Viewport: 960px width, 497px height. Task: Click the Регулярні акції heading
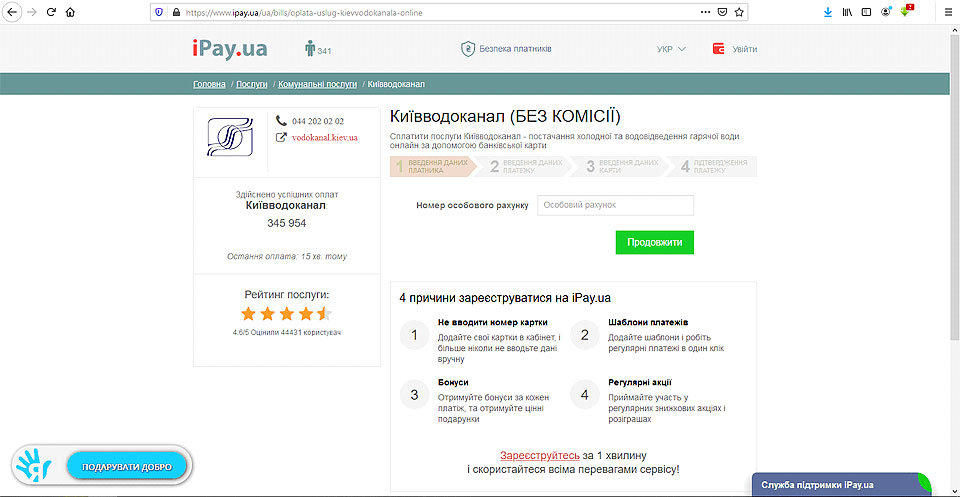tap(640, 382)
